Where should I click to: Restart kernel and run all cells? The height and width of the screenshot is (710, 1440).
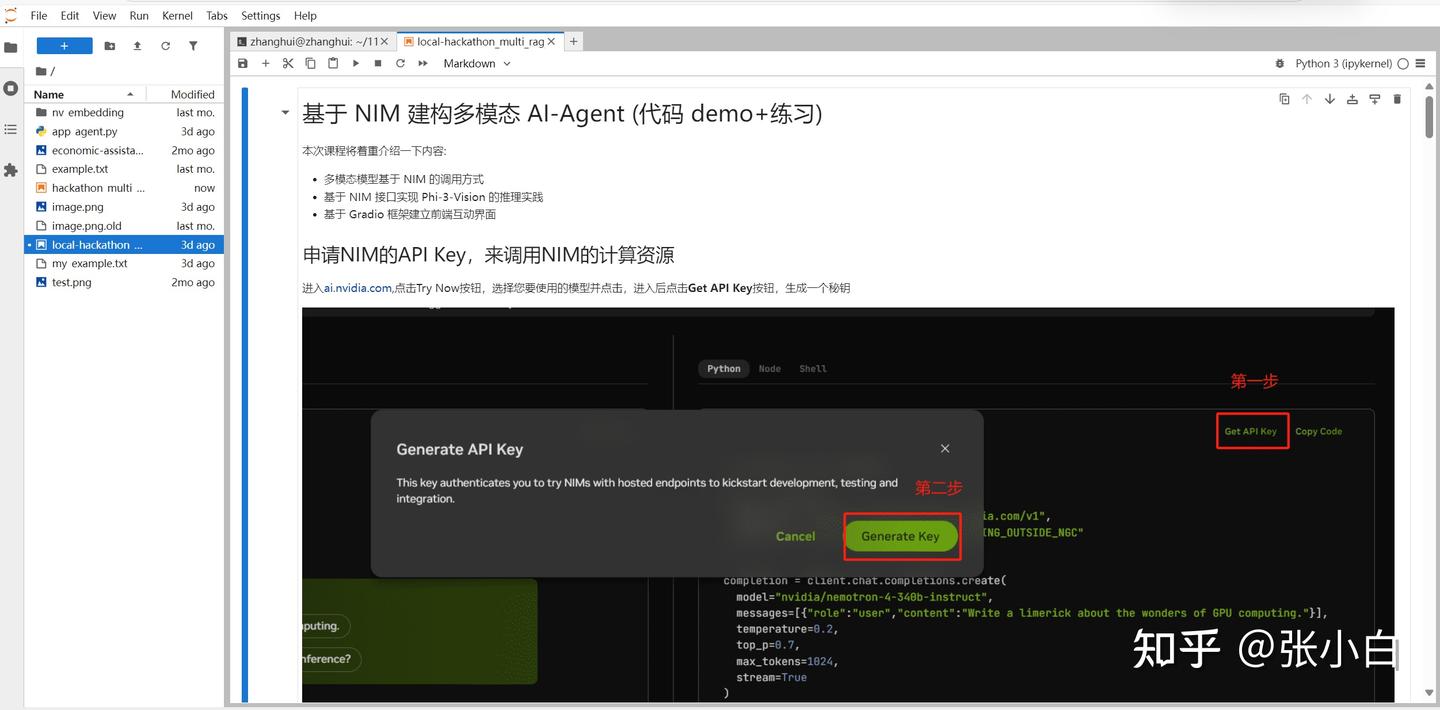[x=423, y=63]
